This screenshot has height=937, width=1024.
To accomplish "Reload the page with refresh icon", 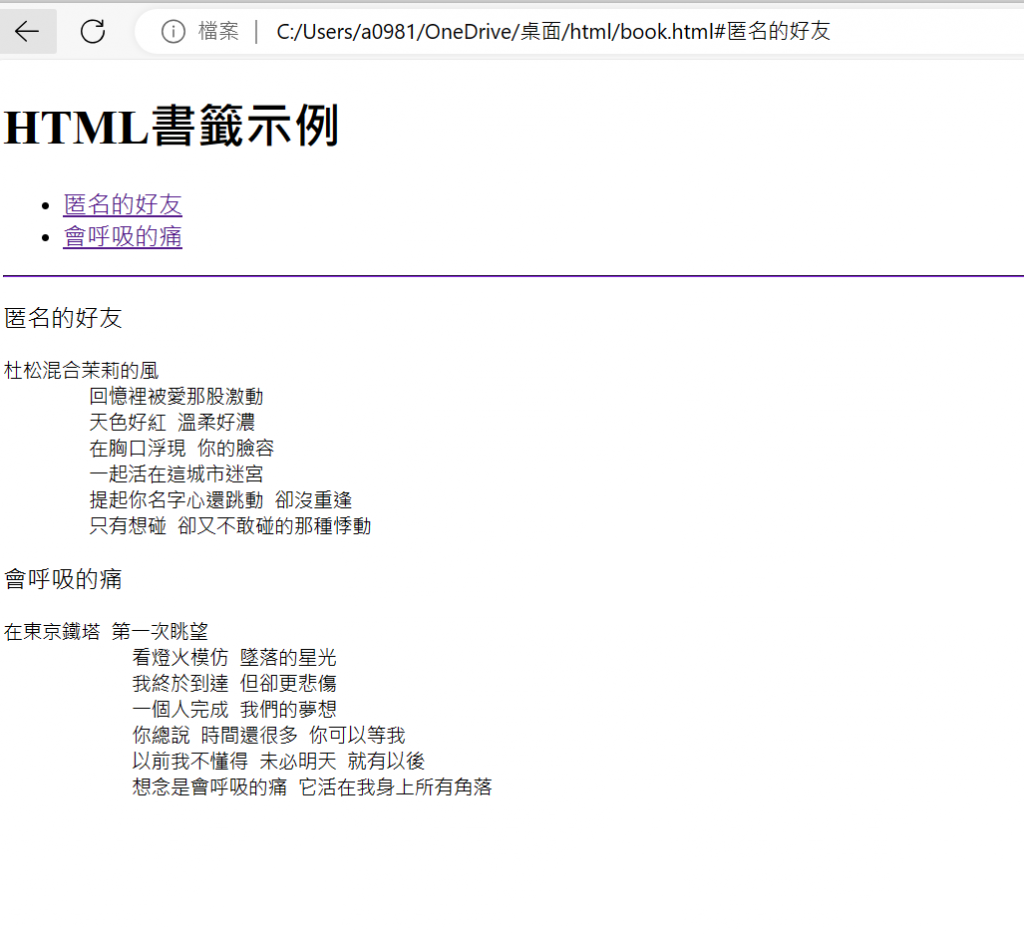I will (x=93, y=31).
